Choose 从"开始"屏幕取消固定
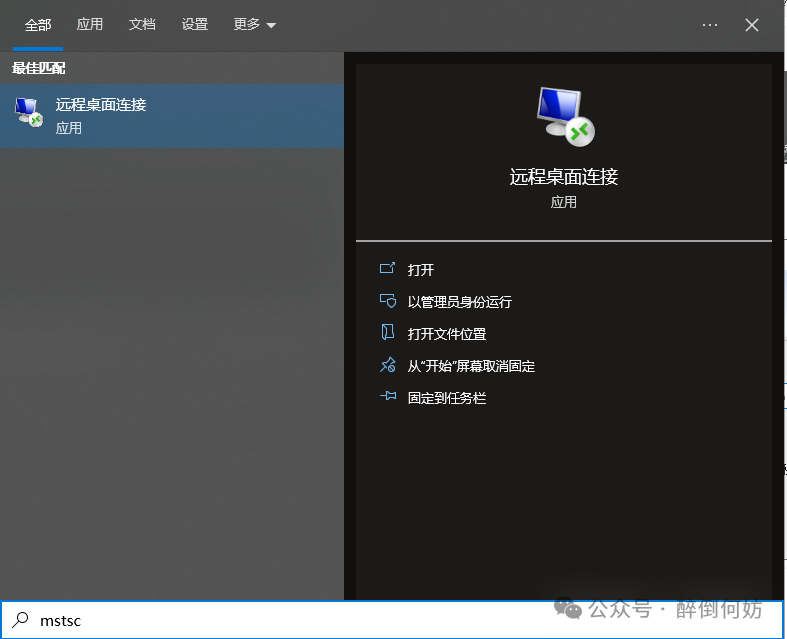This screenshot has height=639, width=787. click(471, 366)
